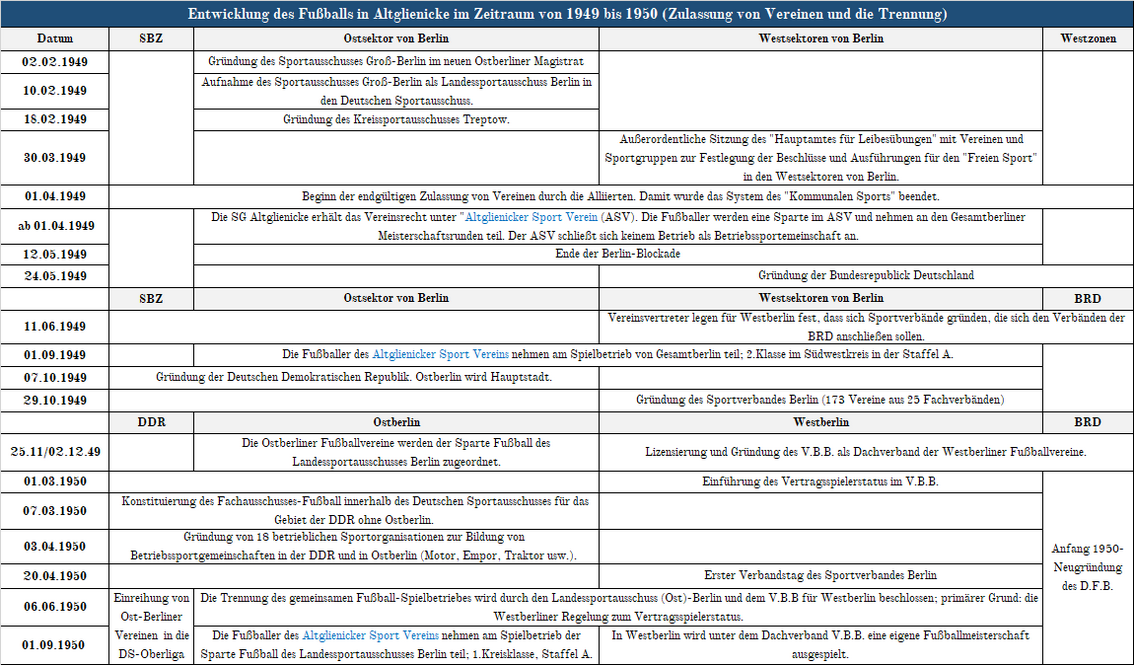Select the date cell 11.06.1949

(x=55, y=327)
